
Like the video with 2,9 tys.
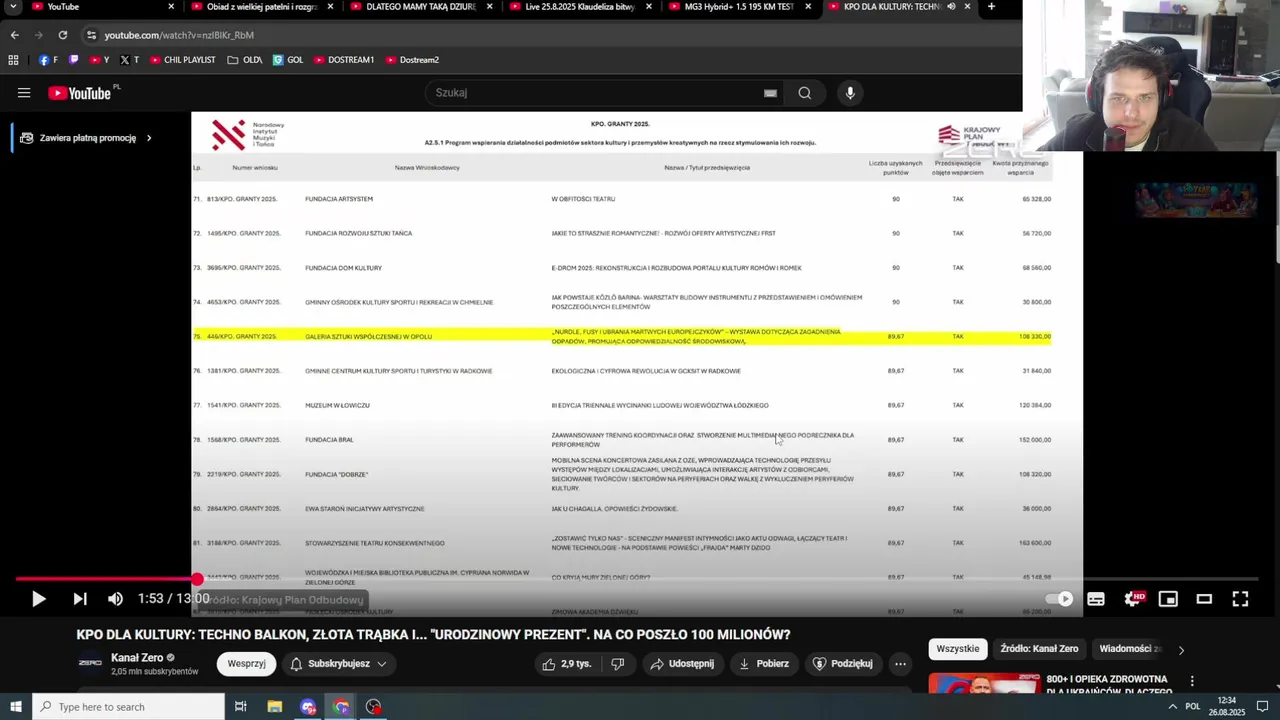[566, 664]
